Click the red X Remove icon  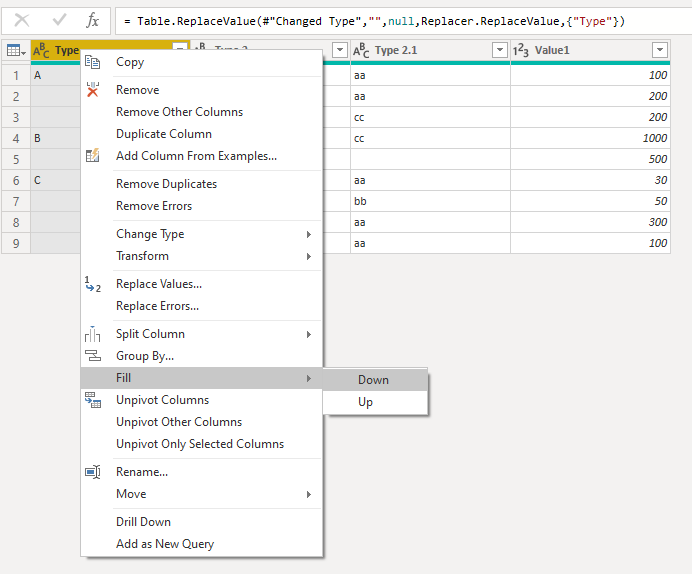click(93, 90)
